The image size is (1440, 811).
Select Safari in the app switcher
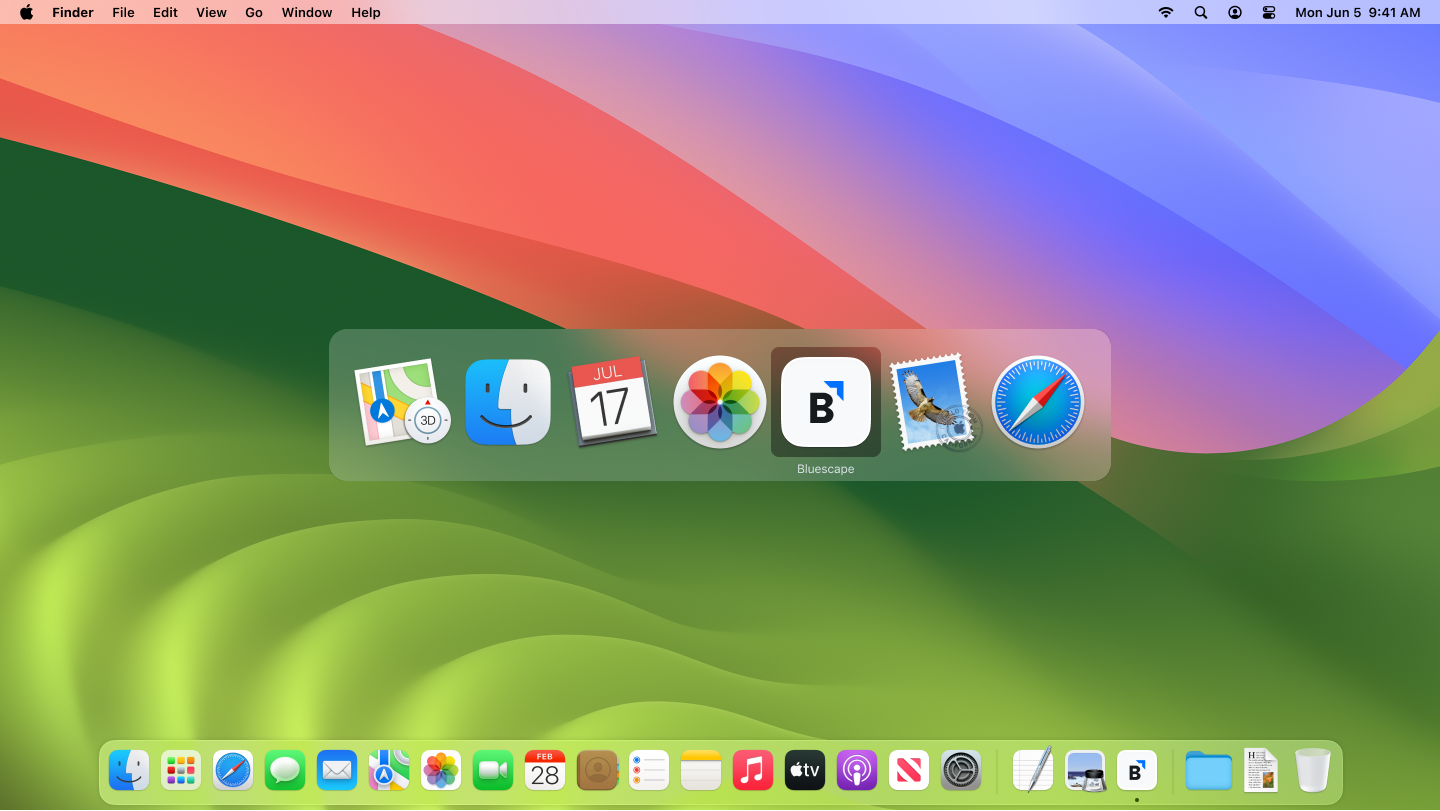point(1038,402)
